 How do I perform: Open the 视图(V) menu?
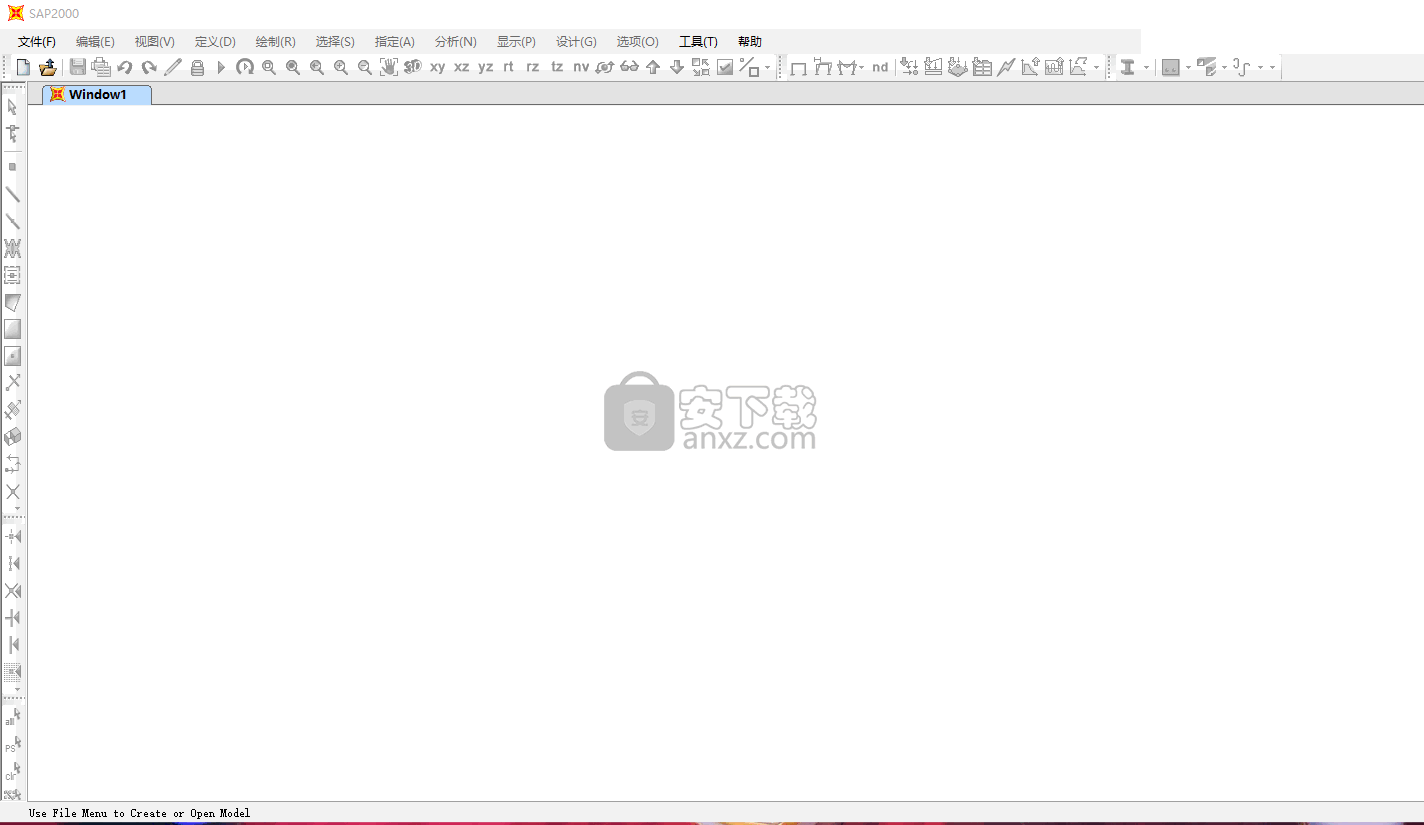point(155,41)
